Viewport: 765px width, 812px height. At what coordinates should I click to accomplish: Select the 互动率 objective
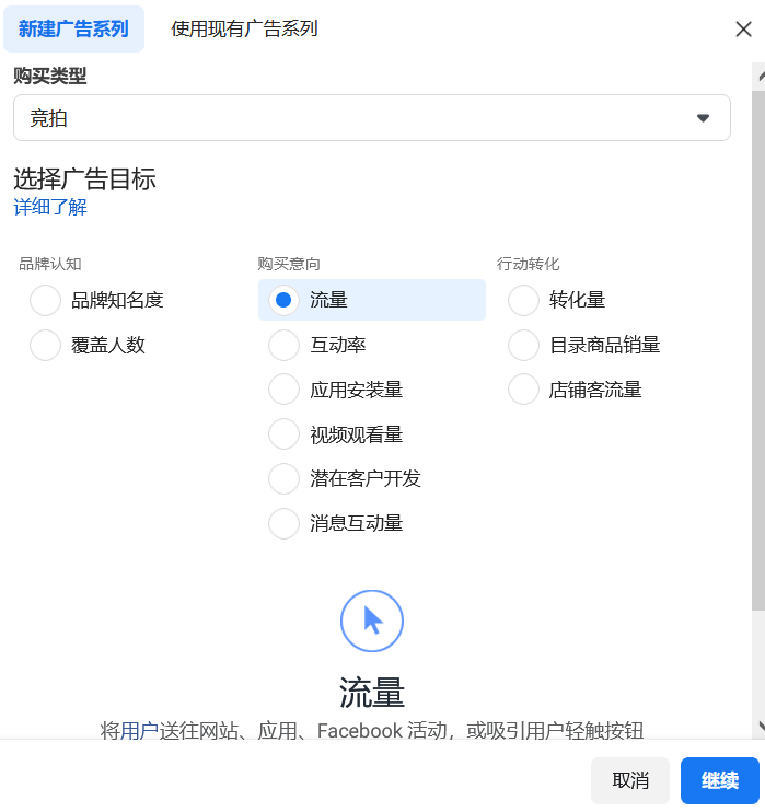(284, 345)
